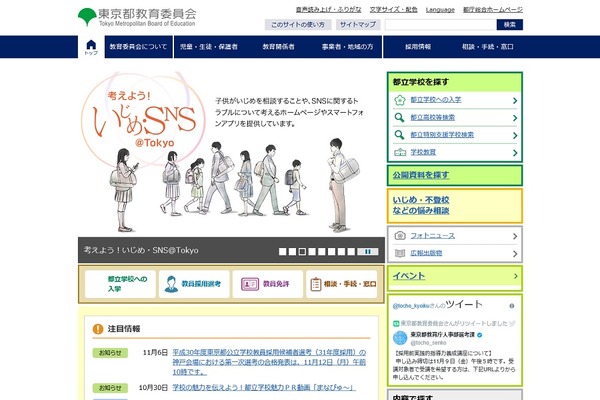Go to the Top home icon

click(x=91, y=47)
